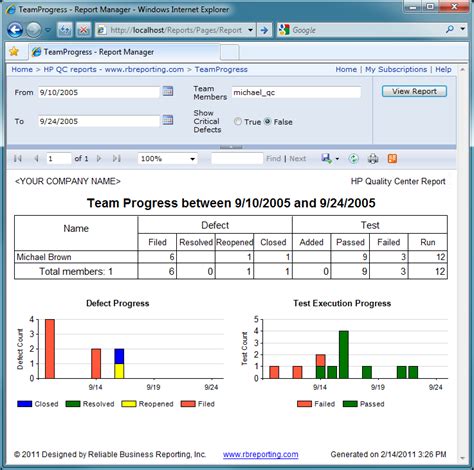Click the Team Members text field
This screenshot has width=474, height=470.
296,92
